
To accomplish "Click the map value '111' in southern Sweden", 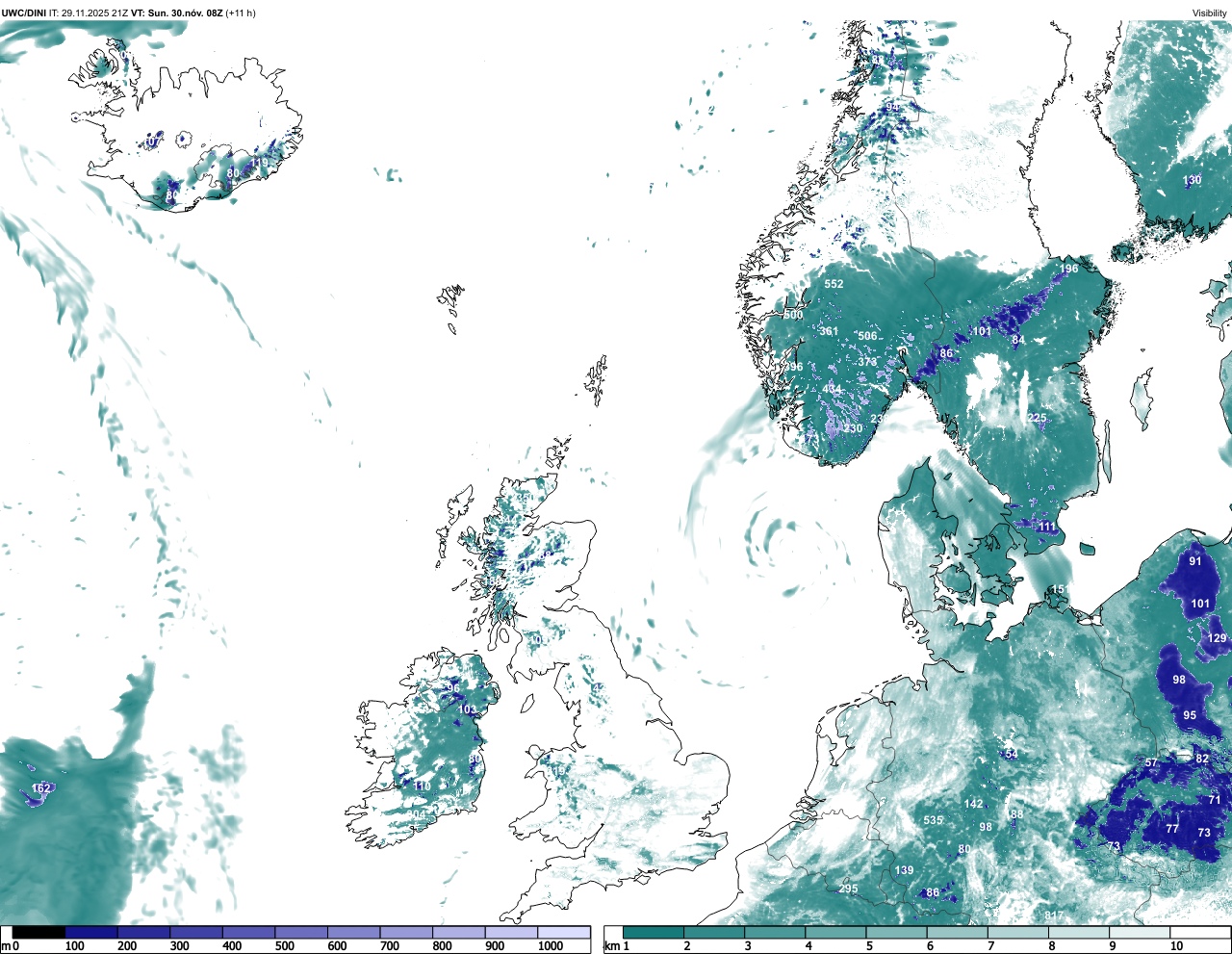I will [x=1047, y=528].
